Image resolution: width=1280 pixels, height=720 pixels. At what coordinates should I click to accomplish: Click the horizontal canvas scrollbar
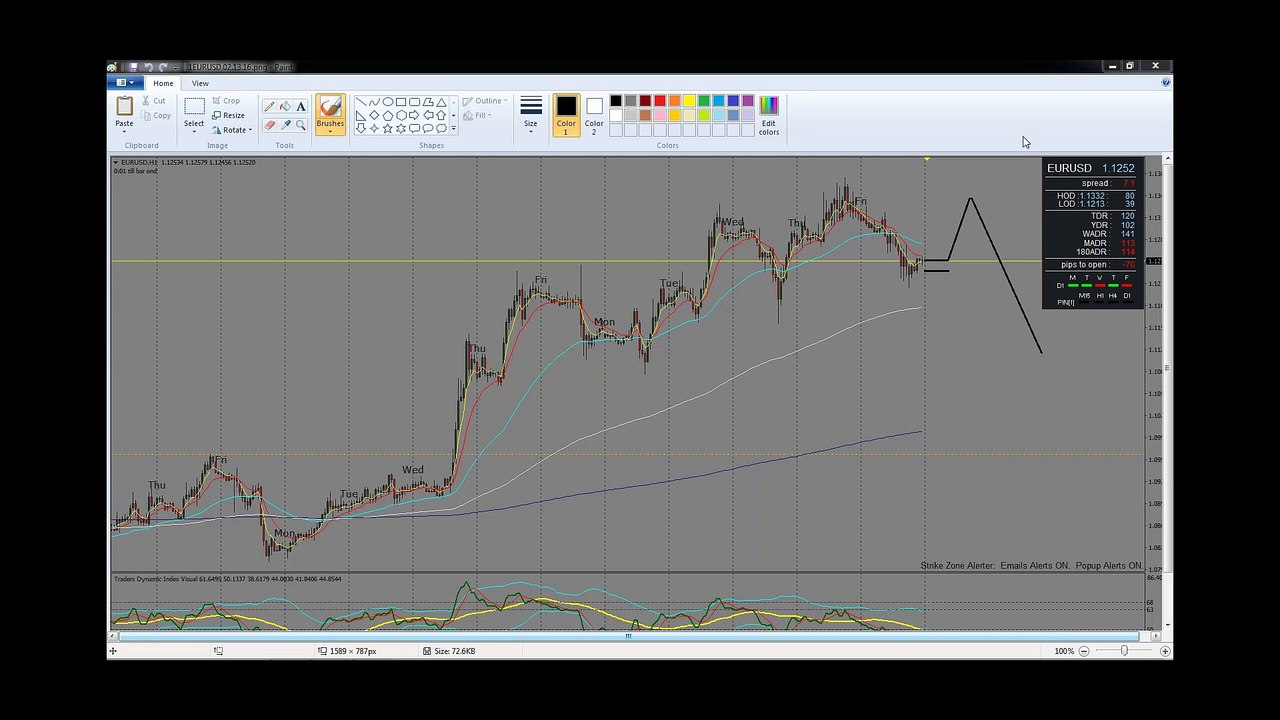pos(628,636)
